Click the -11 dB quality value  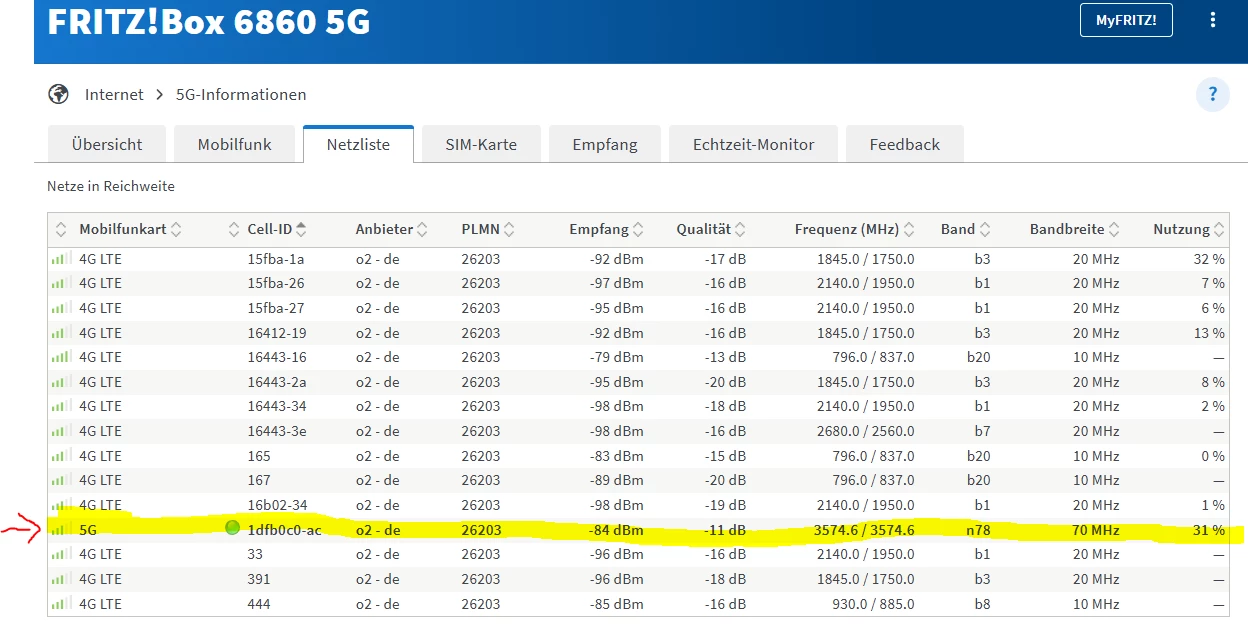(x=725, y=530)
